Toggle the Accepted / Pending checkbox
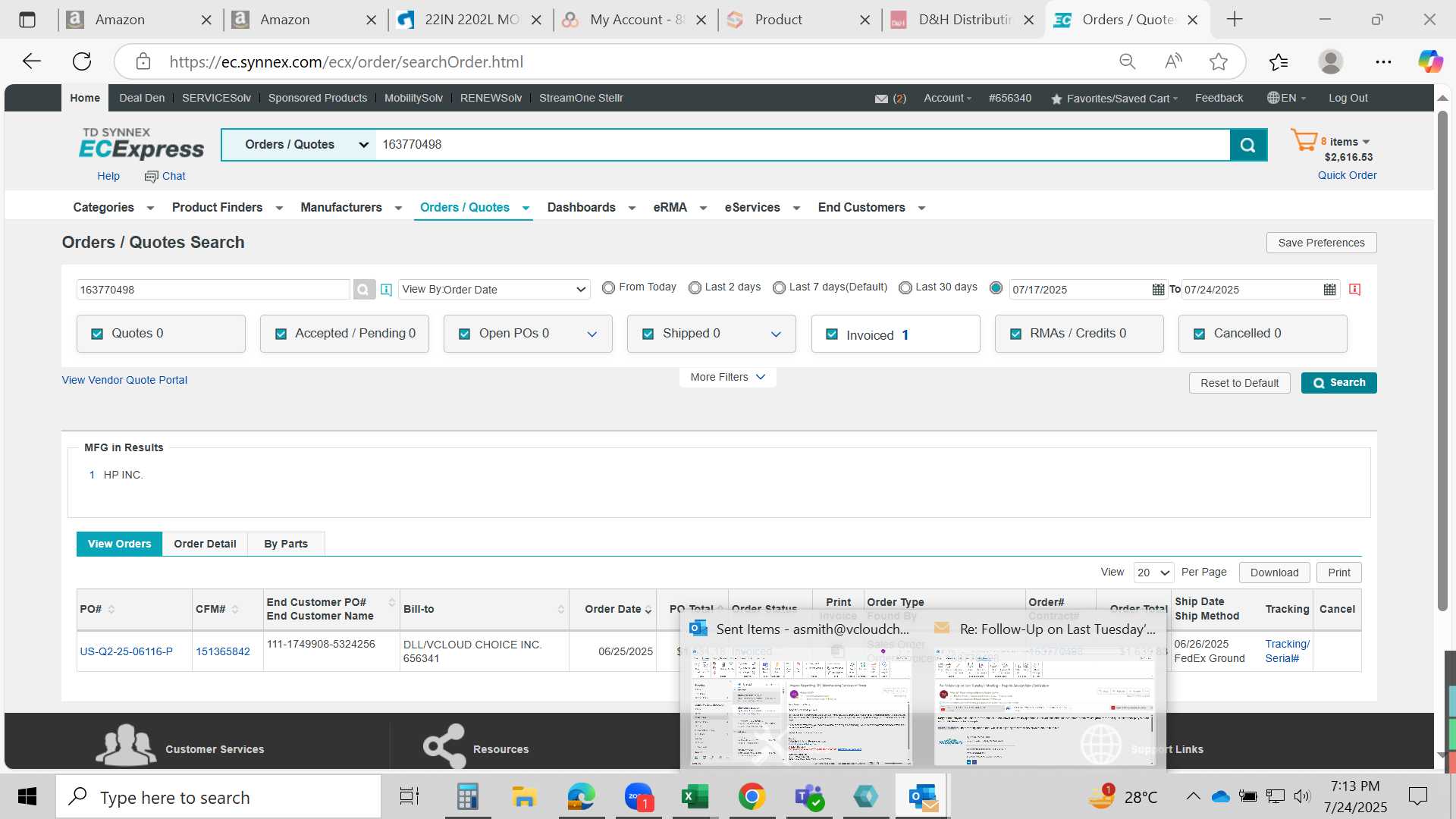1456x819 pixels. (x=281, y=334)
